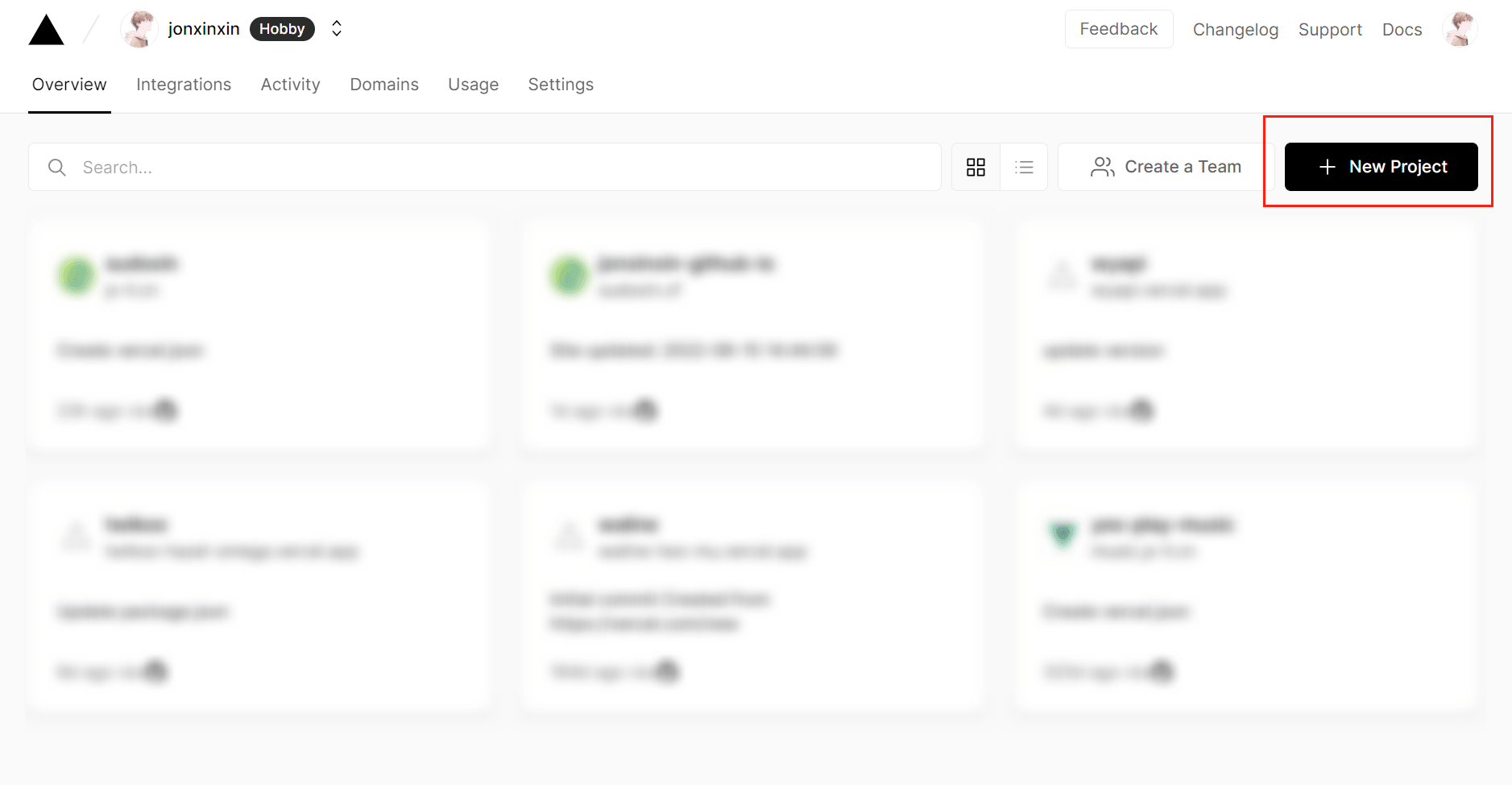Open the Changelog link
Image resolution: width=1512 pixels, height=785 pixels.
click(x=1235, y=30)
